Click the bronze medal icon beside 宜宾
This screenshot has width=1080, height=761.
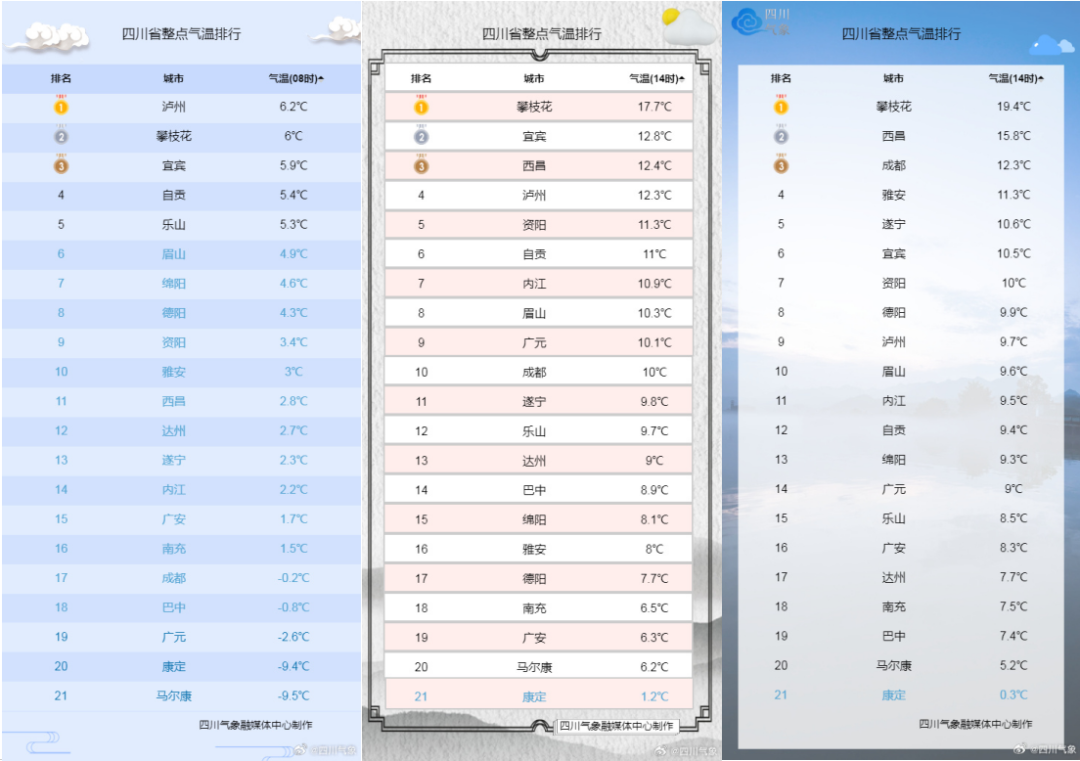click(61, 166)
